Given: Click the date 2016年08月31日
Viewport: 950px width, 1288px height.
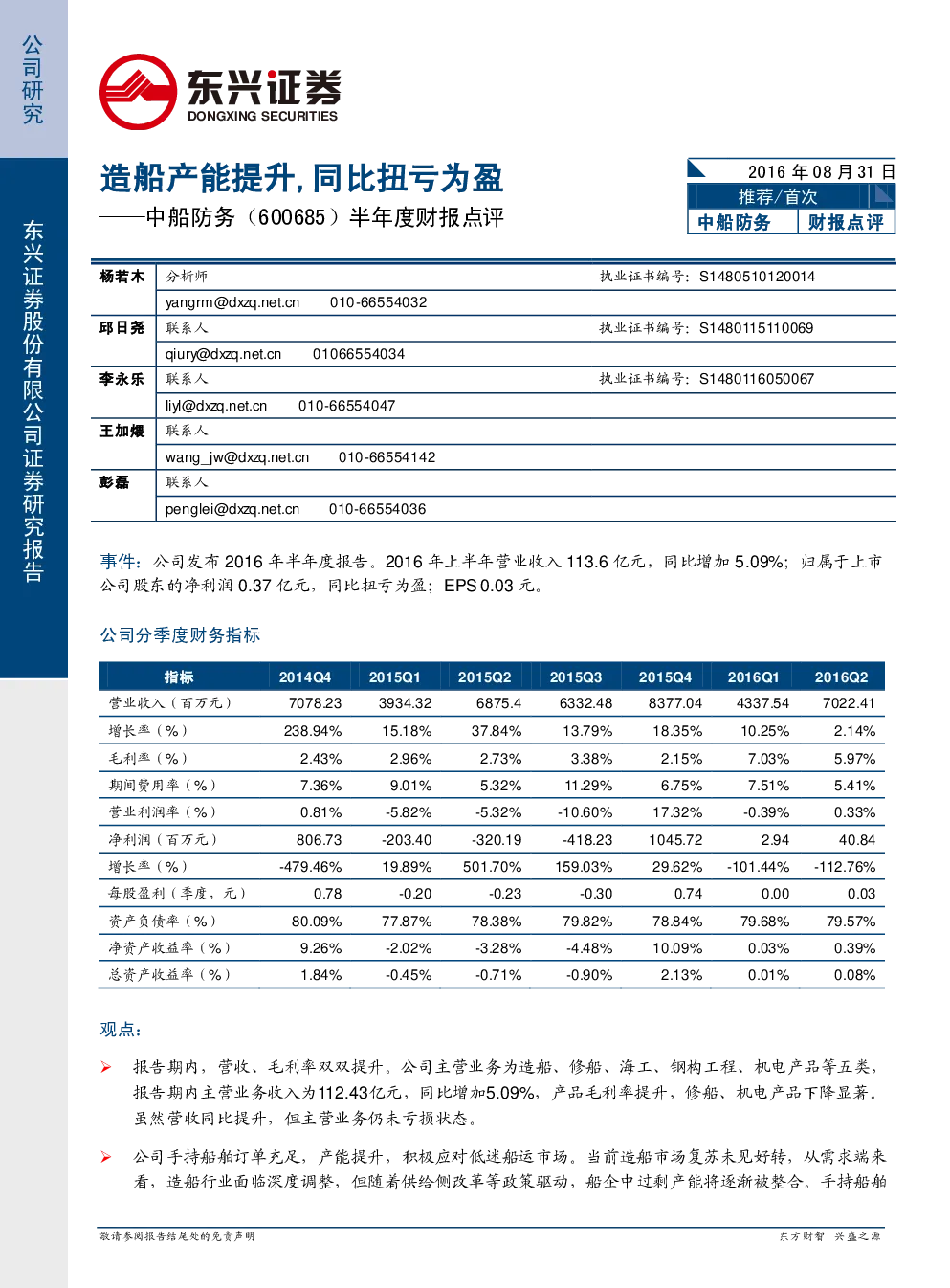Looking at the screenshot, I should point(821,171).
